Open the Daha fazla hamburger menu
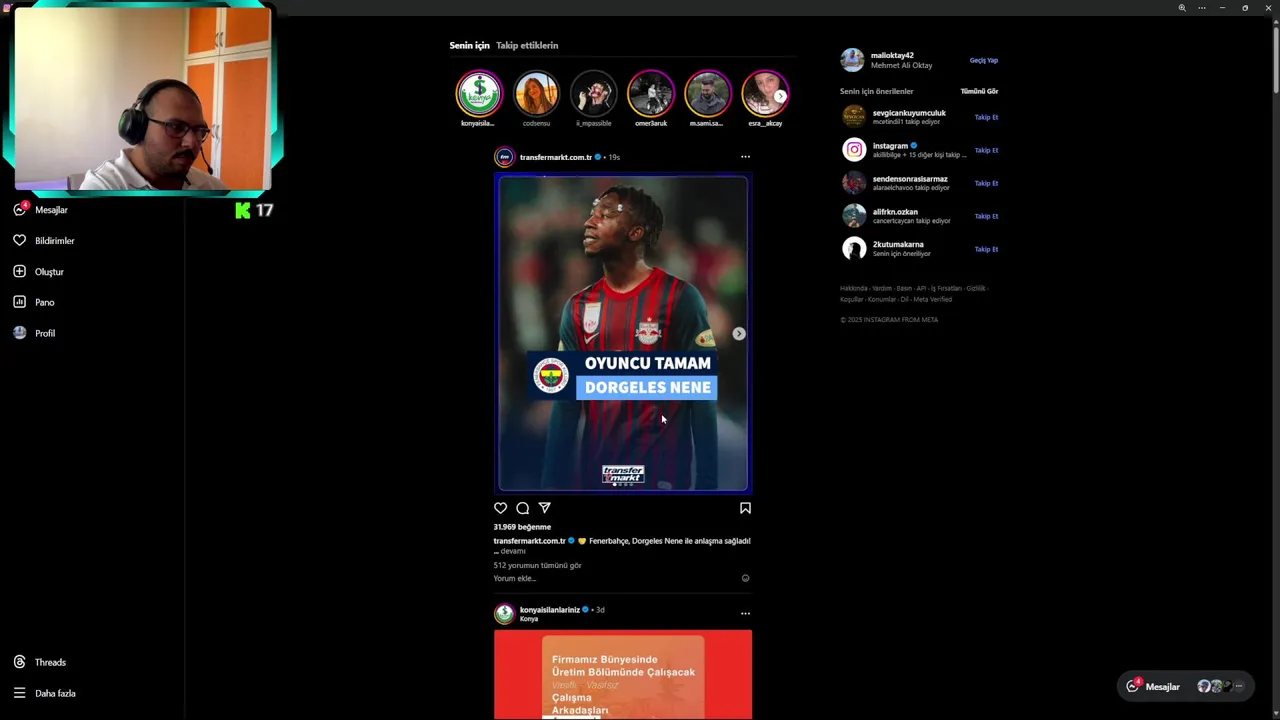Viewport: 1280px width, 720px height. click(x=19, y=693)
